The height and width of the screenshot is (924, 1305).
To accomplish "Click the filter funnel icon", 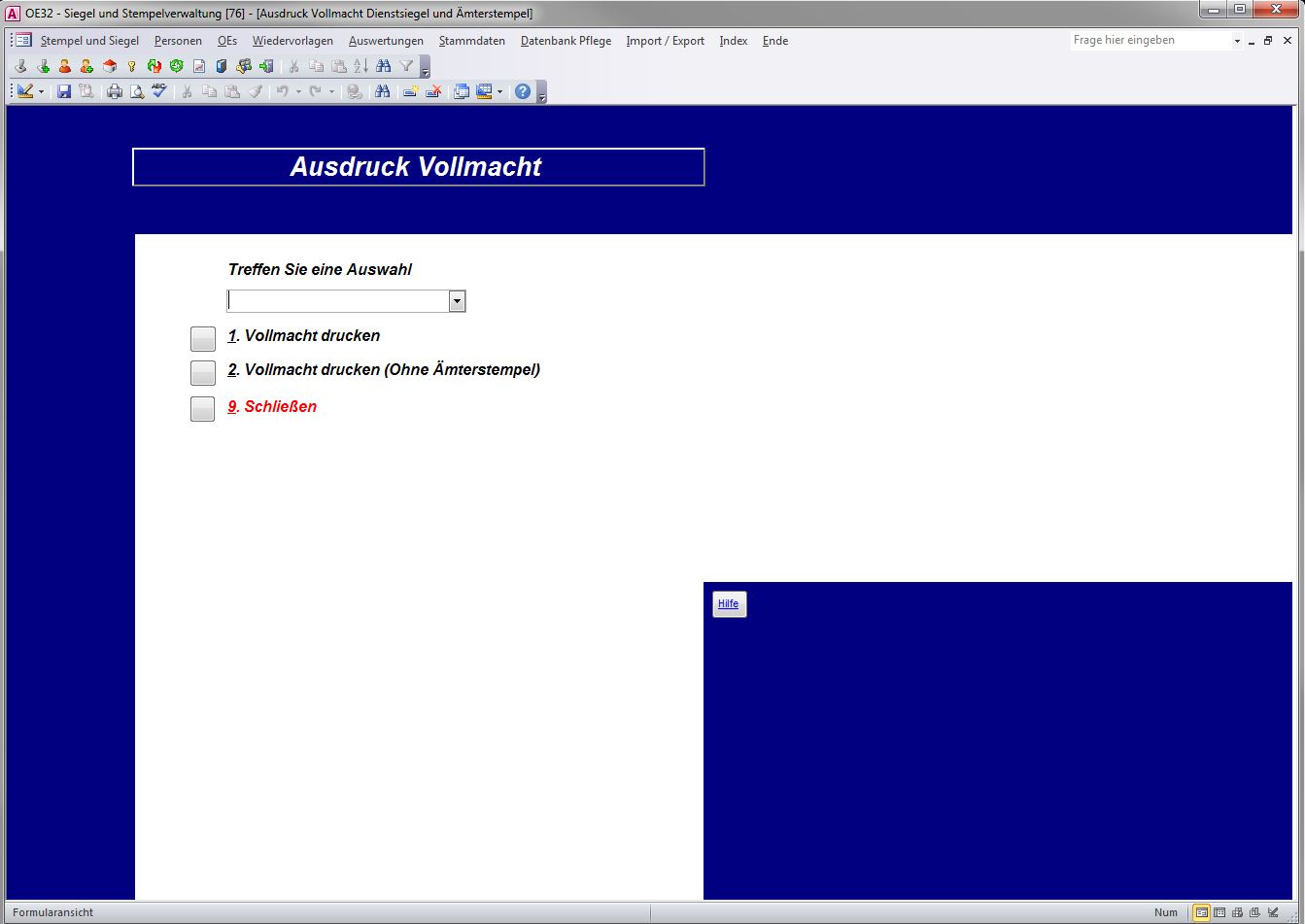I will click(407, 66).
